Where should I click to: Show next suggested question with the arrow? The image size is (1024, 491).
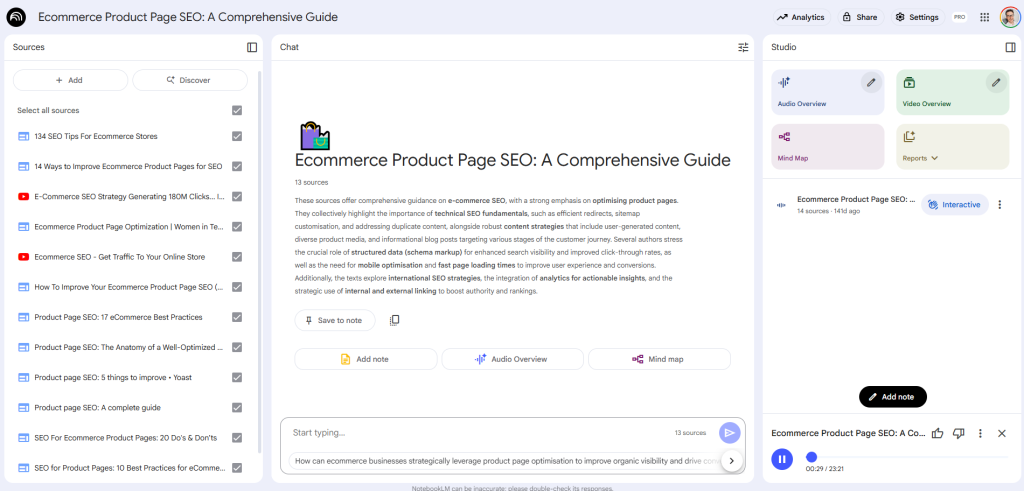[731, 460]
